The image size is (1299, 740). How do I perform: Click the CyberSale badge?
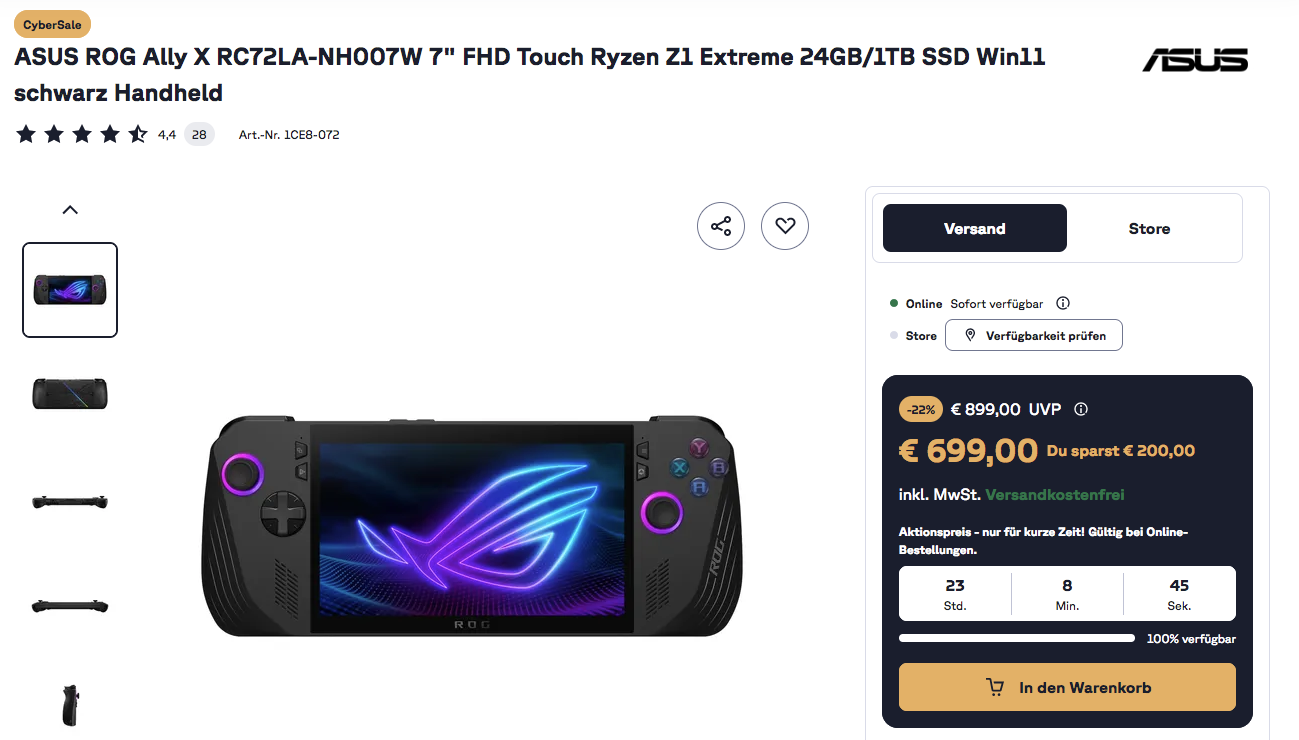tap(52, 25)
